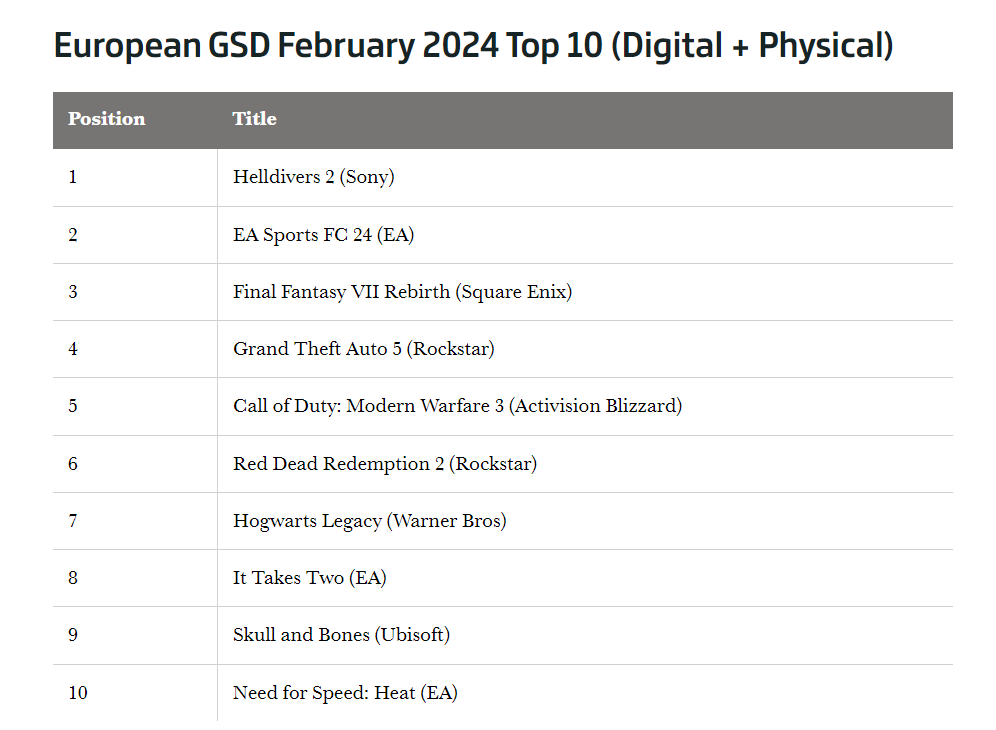Click the Title column header
Screen dimensions: 996x730
[255, 119]
